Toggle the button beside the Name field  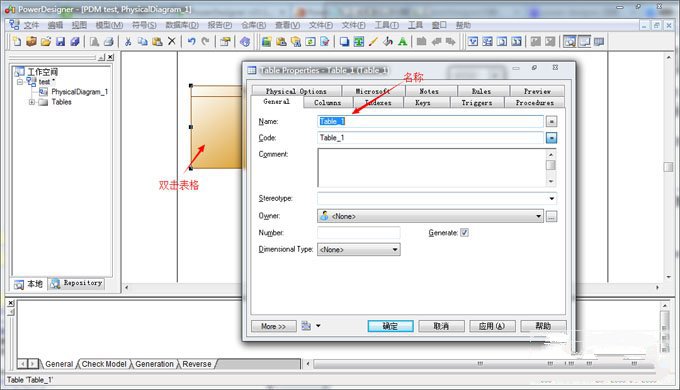click(551, 121)
